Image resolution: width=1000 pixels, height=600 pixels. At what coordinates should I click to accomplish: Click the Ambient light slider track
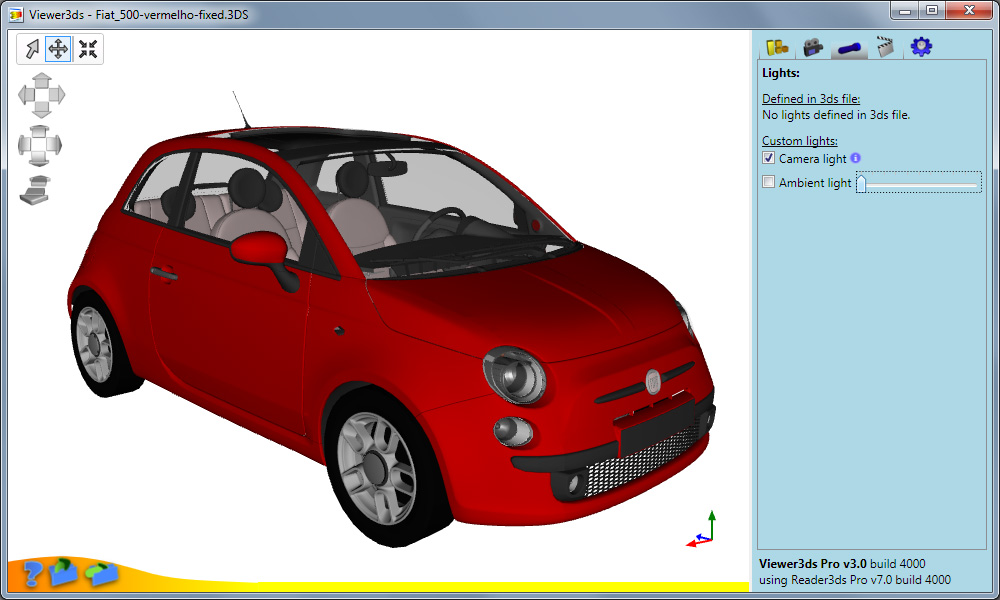pyautogui.click(x=919, y=184)
